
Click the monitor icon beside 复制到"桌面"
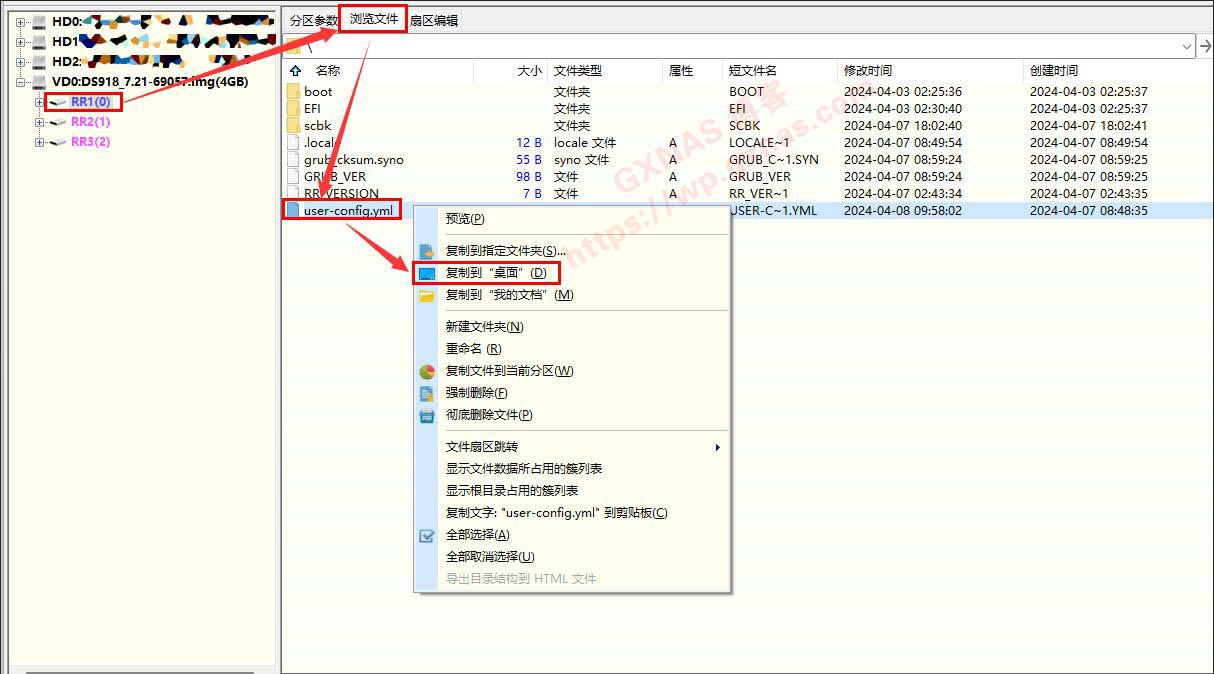click(427, 273)
